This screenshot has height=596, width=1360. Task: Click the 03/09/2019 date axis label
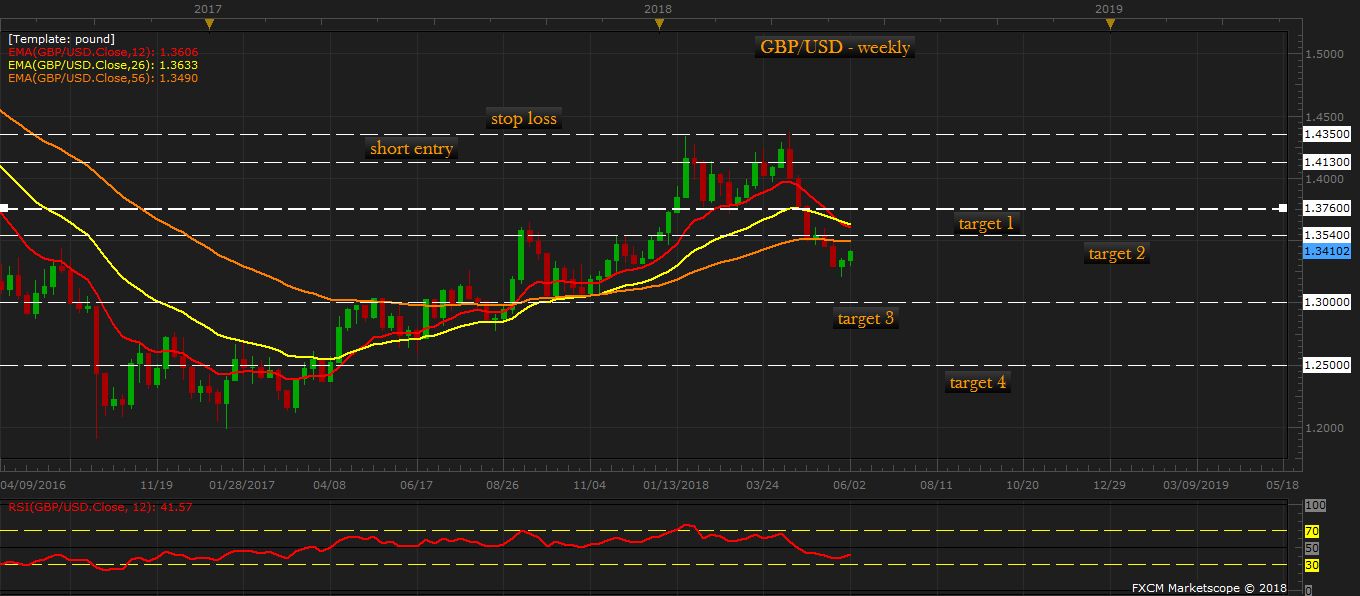pyautogui.click(x=1198, y=484)
